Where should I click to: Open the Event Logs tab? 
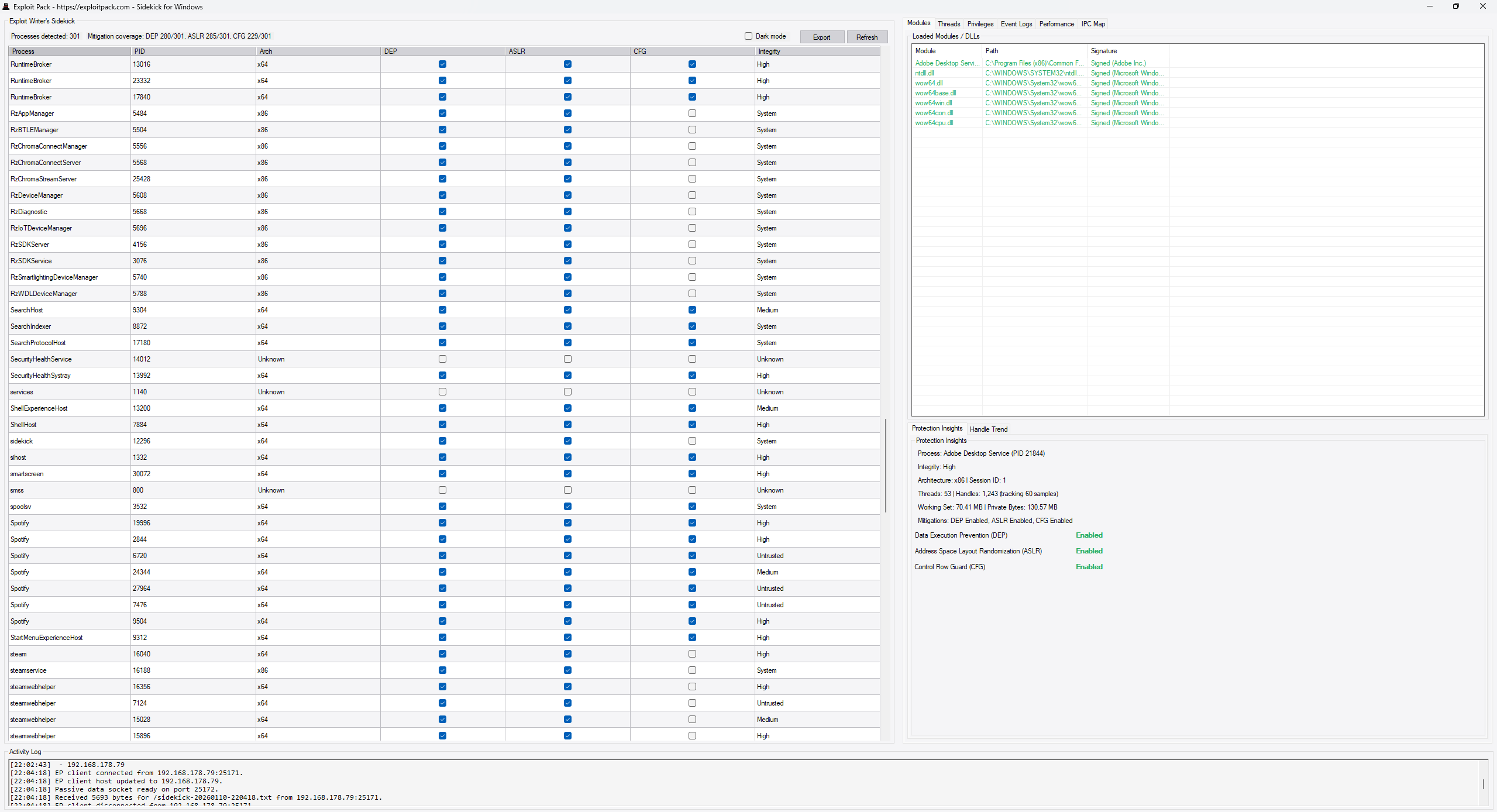(x=1016, y=24)
